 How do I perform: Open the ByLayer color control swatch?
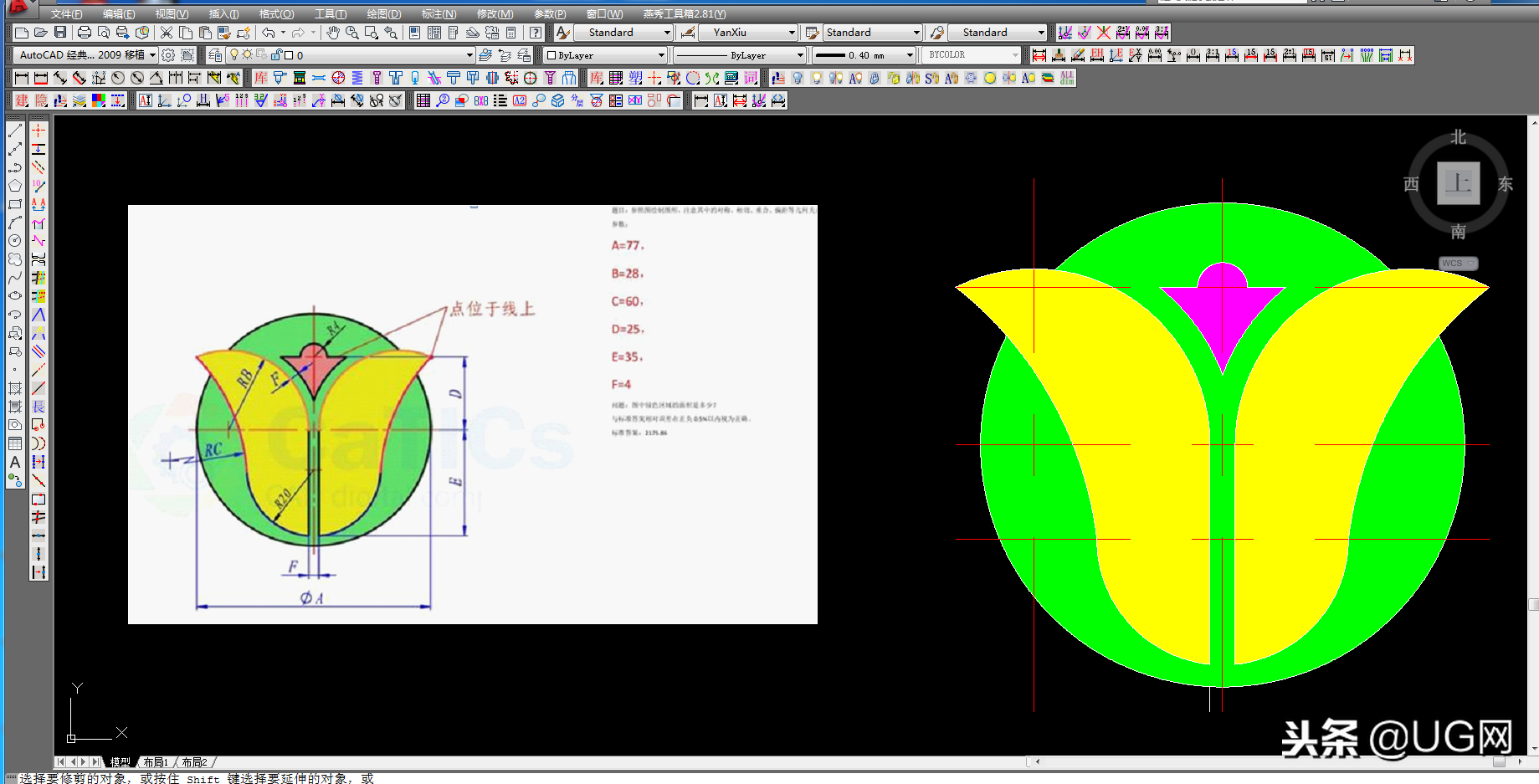point(604,55)
